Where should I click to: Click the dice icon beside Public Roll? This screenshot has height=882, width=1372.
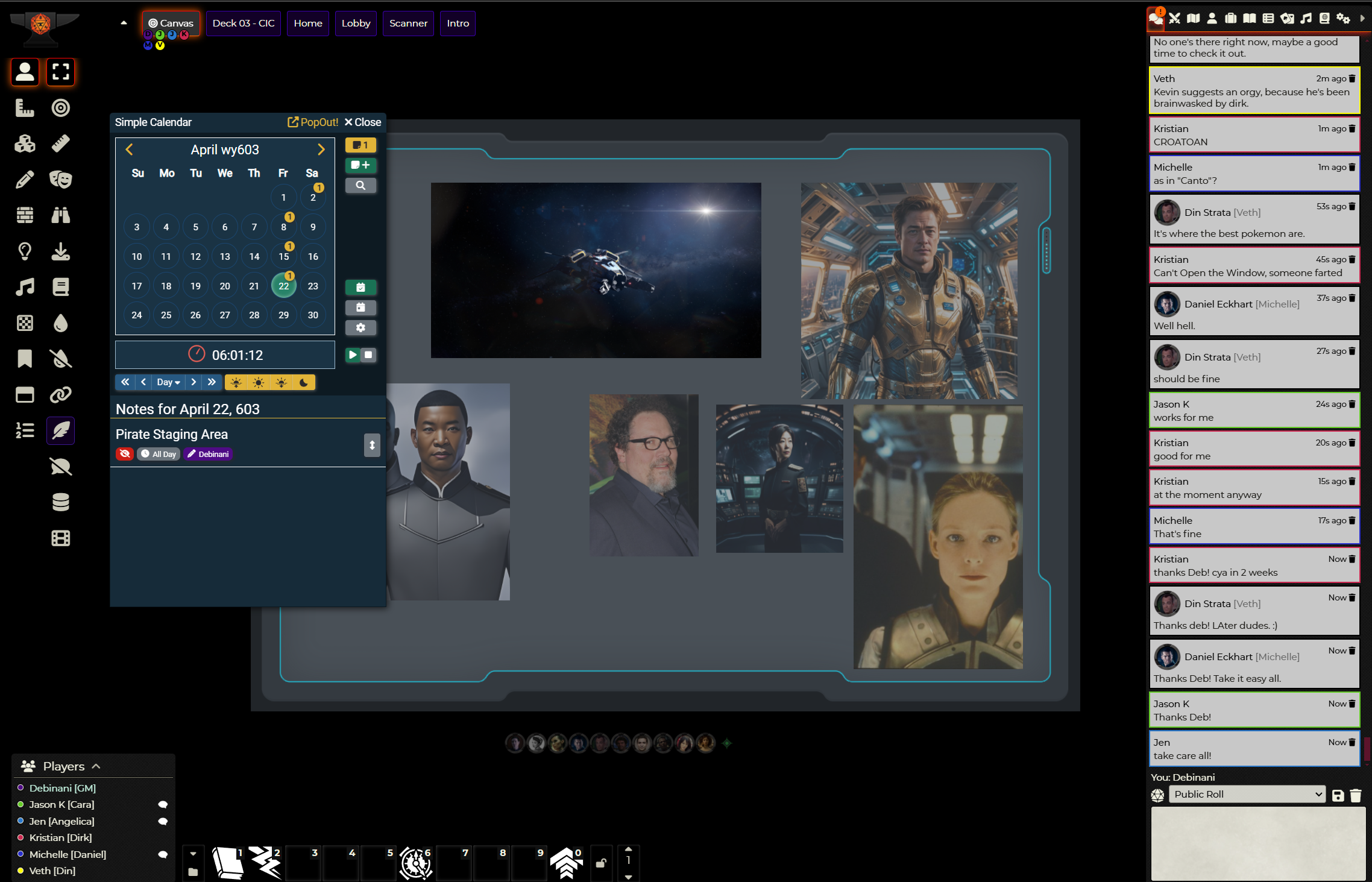1157,795
